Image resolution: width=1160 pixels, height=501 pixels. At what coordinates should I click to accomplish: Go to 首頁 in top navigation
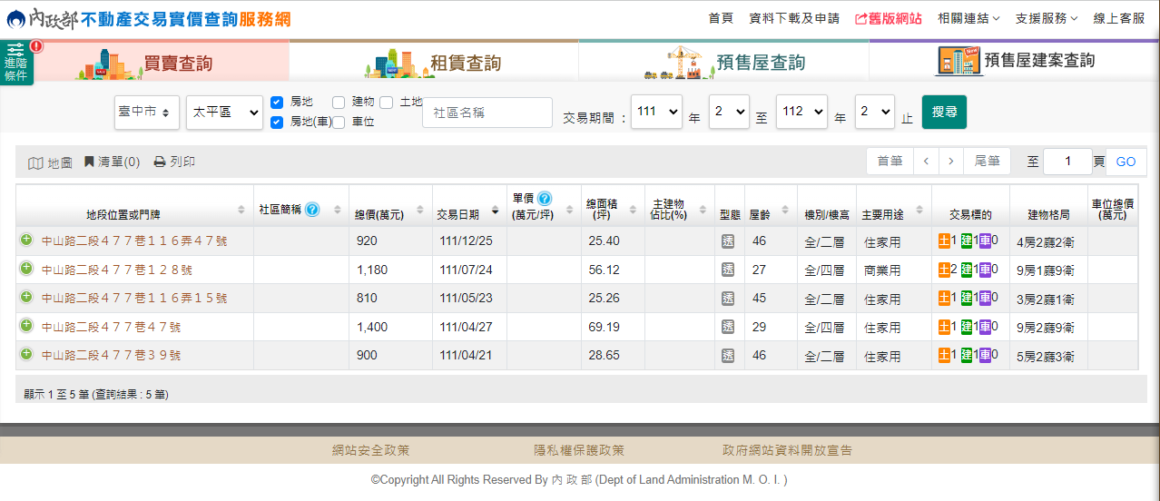(x=720, y=19)
